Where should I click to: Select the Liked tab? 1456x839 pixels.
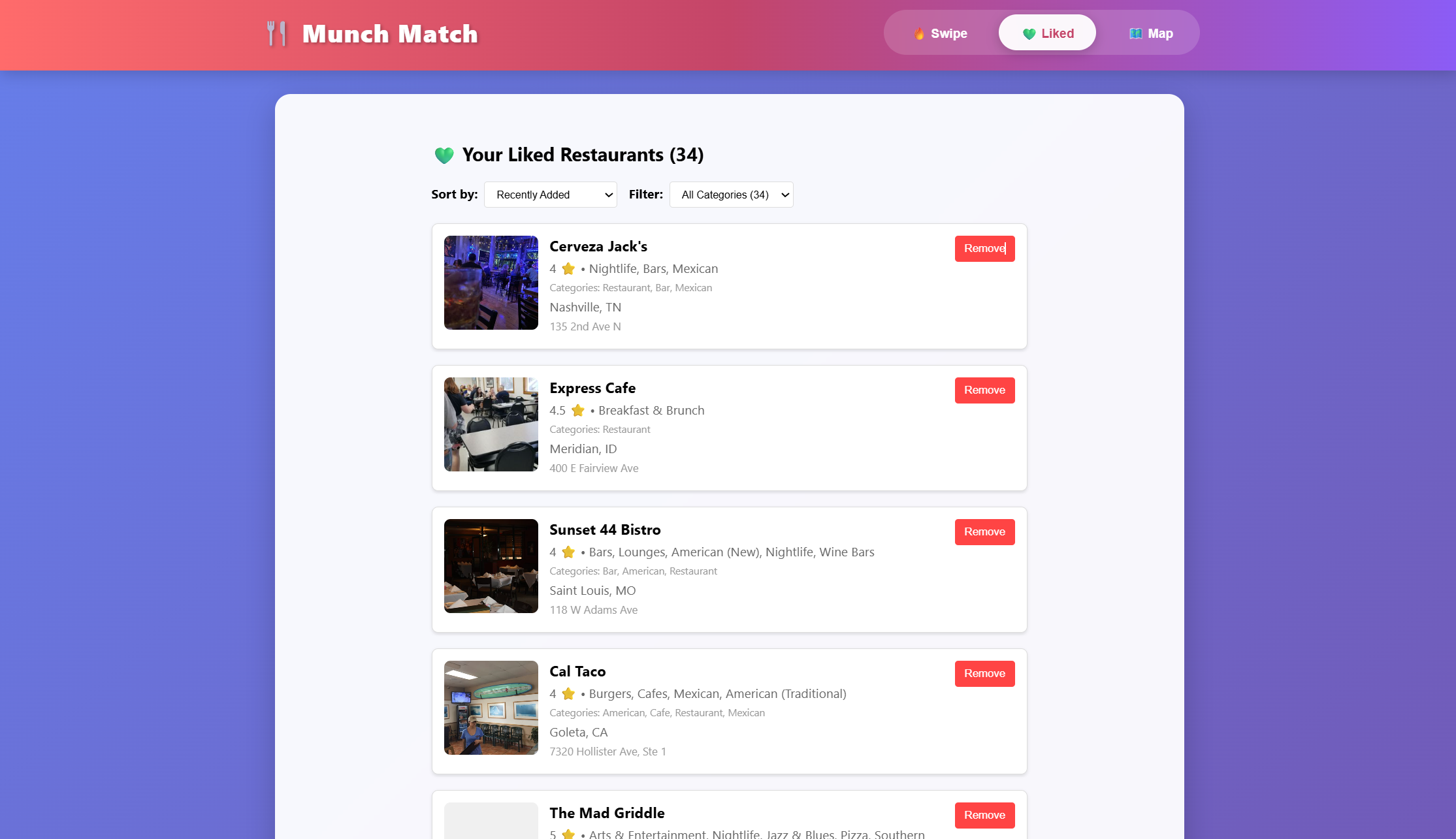(x=1047, y=33)
